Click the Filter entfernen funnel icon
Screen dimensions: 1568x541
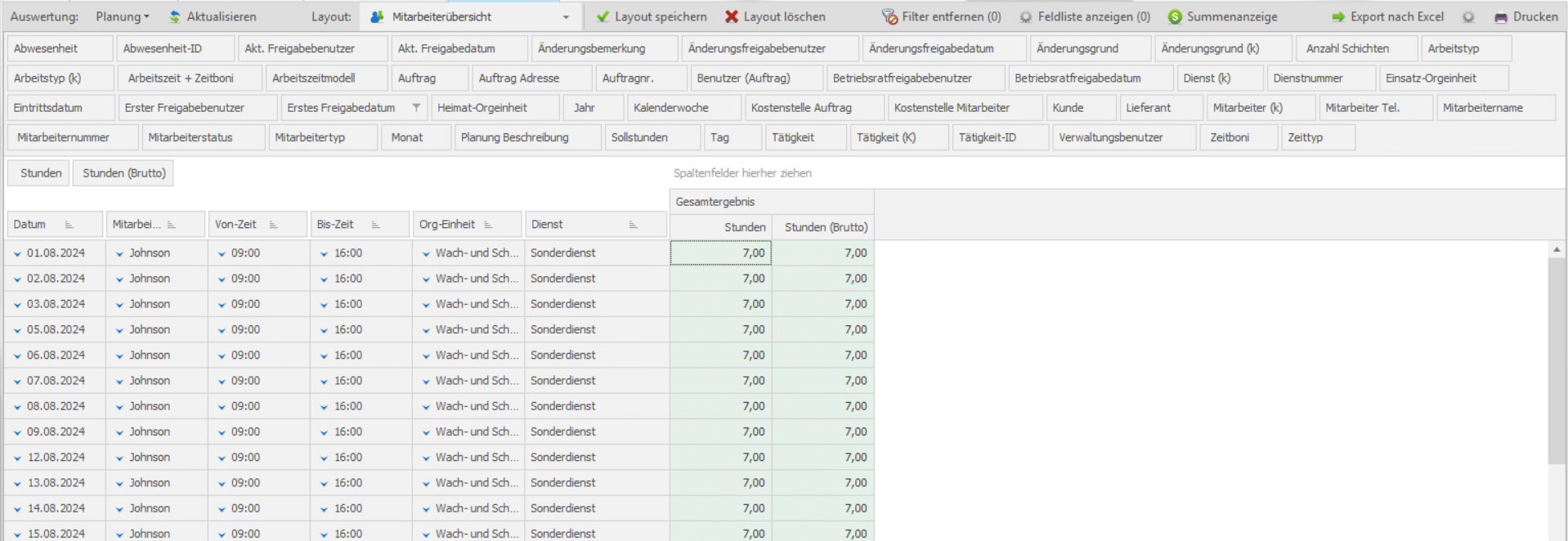click(x=889, y=16)
